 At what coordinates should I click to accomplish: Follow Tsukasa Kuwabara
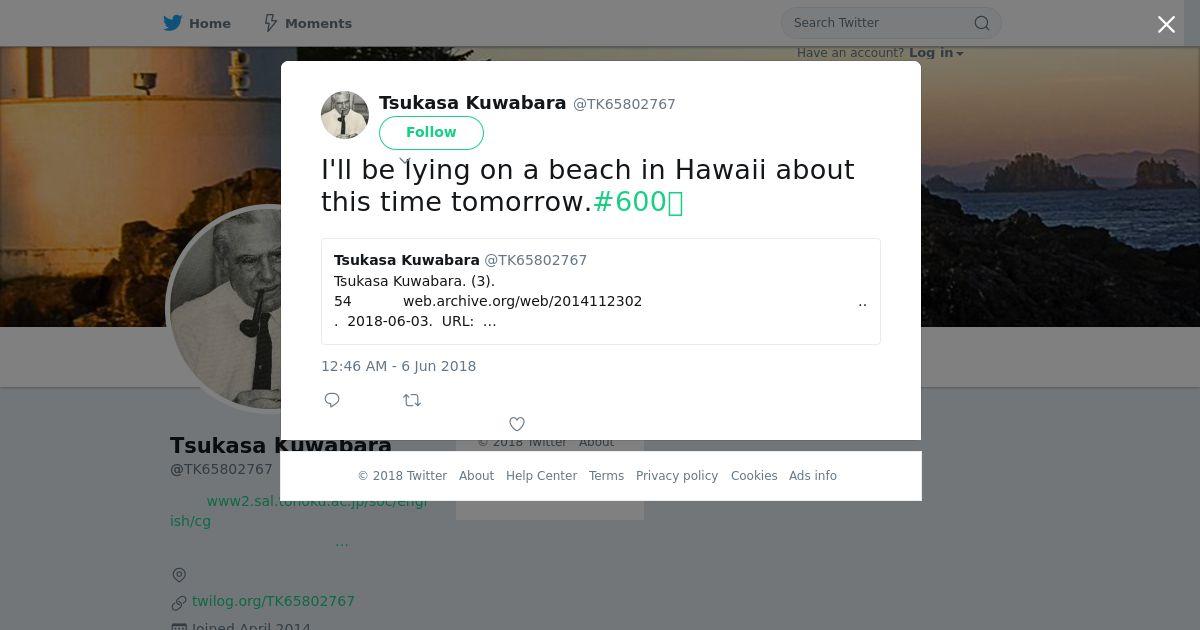click(x=431, y=132)
